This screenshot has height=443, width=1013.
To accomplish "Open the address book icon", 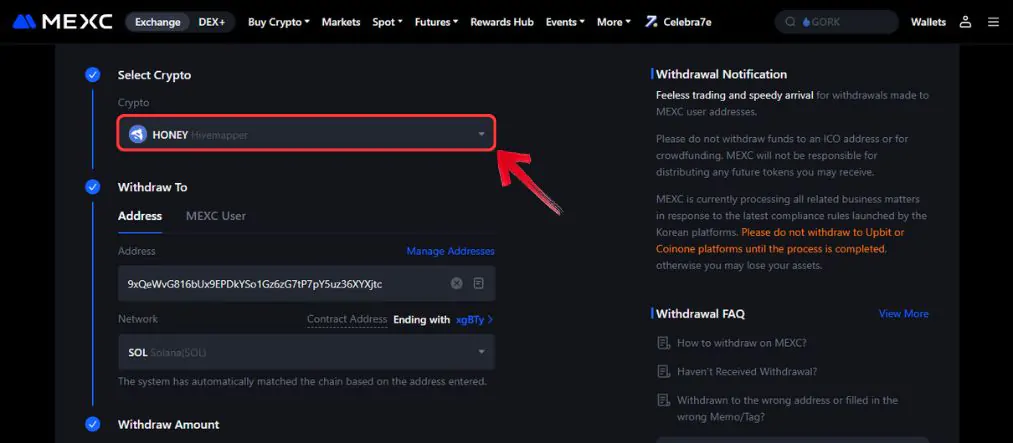I will coord(479,283).
